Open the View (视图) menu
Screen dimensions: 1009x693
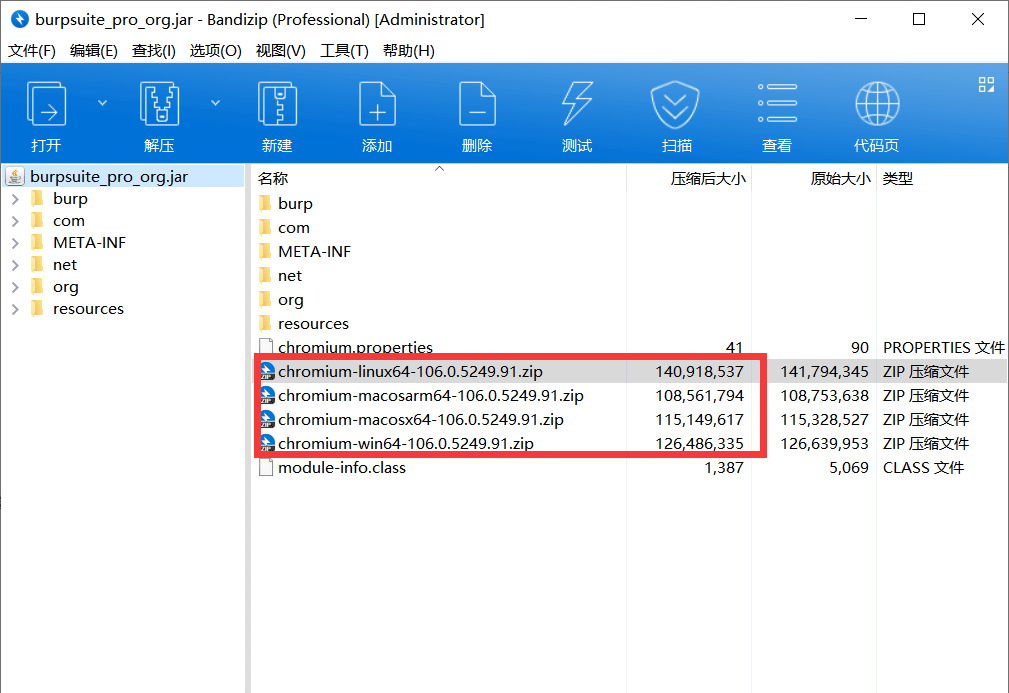281,51
